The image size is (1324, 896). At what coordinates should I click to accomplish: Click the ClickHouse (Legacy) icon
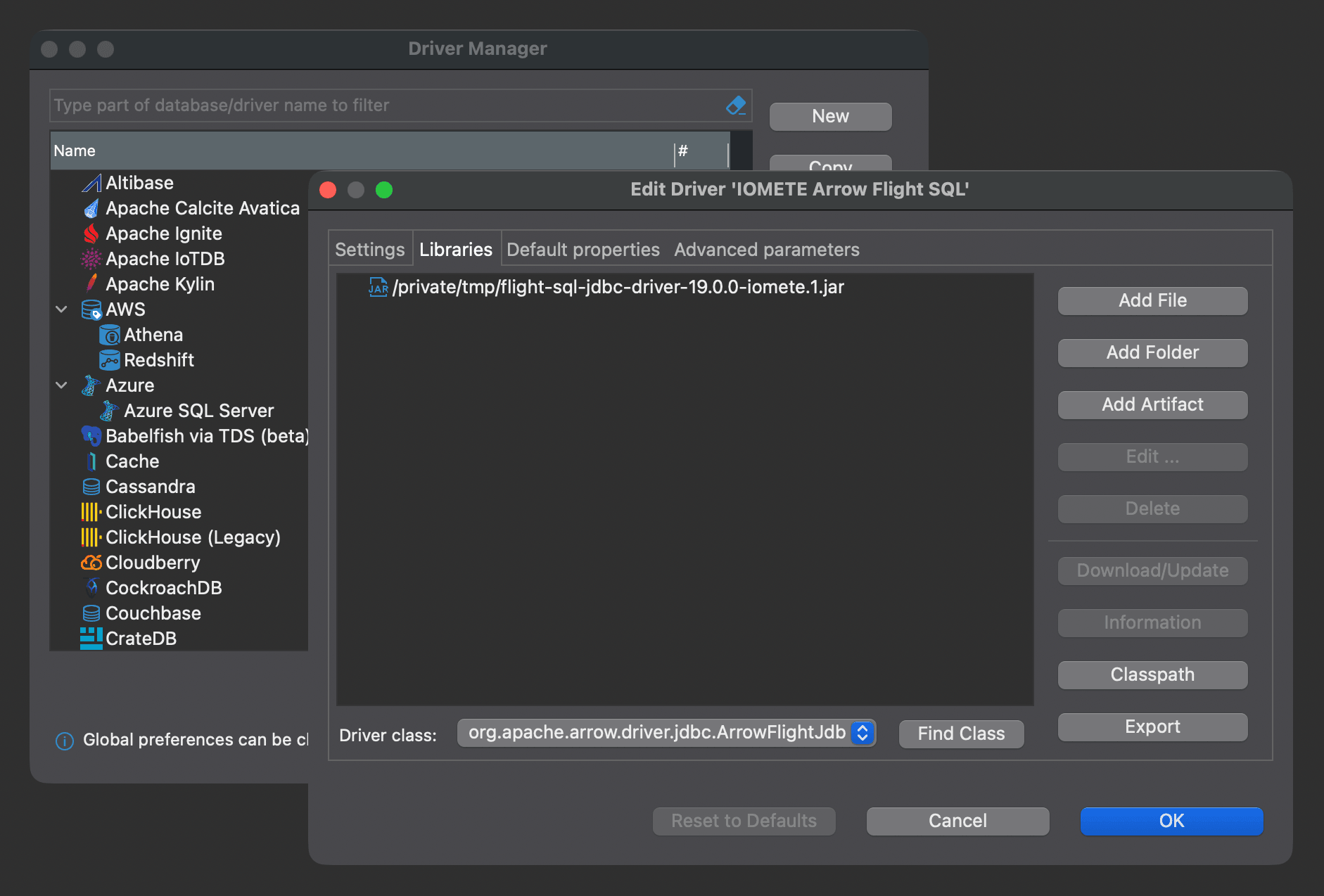(91, 537)
